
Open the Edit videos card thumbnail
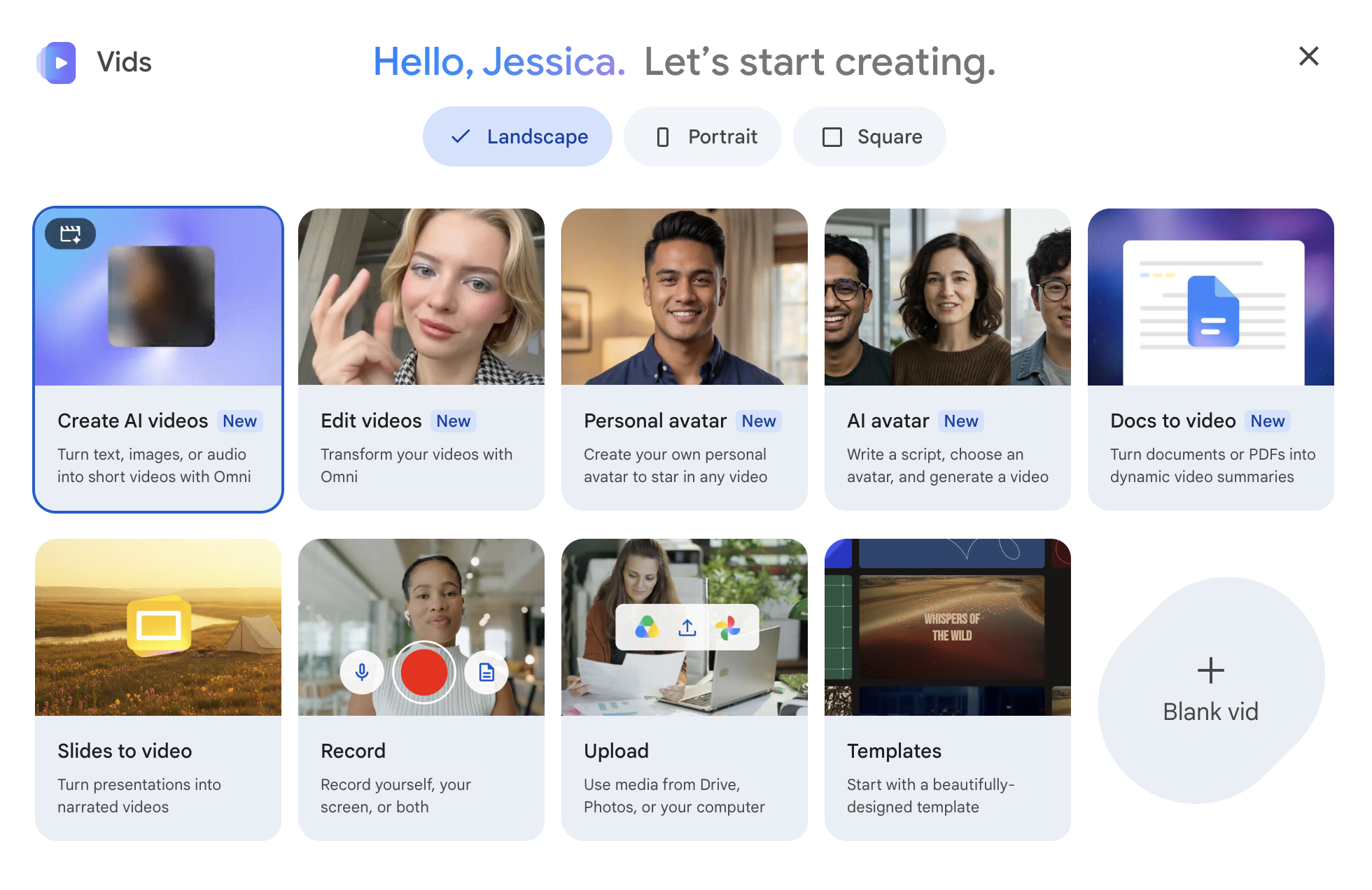421,297
